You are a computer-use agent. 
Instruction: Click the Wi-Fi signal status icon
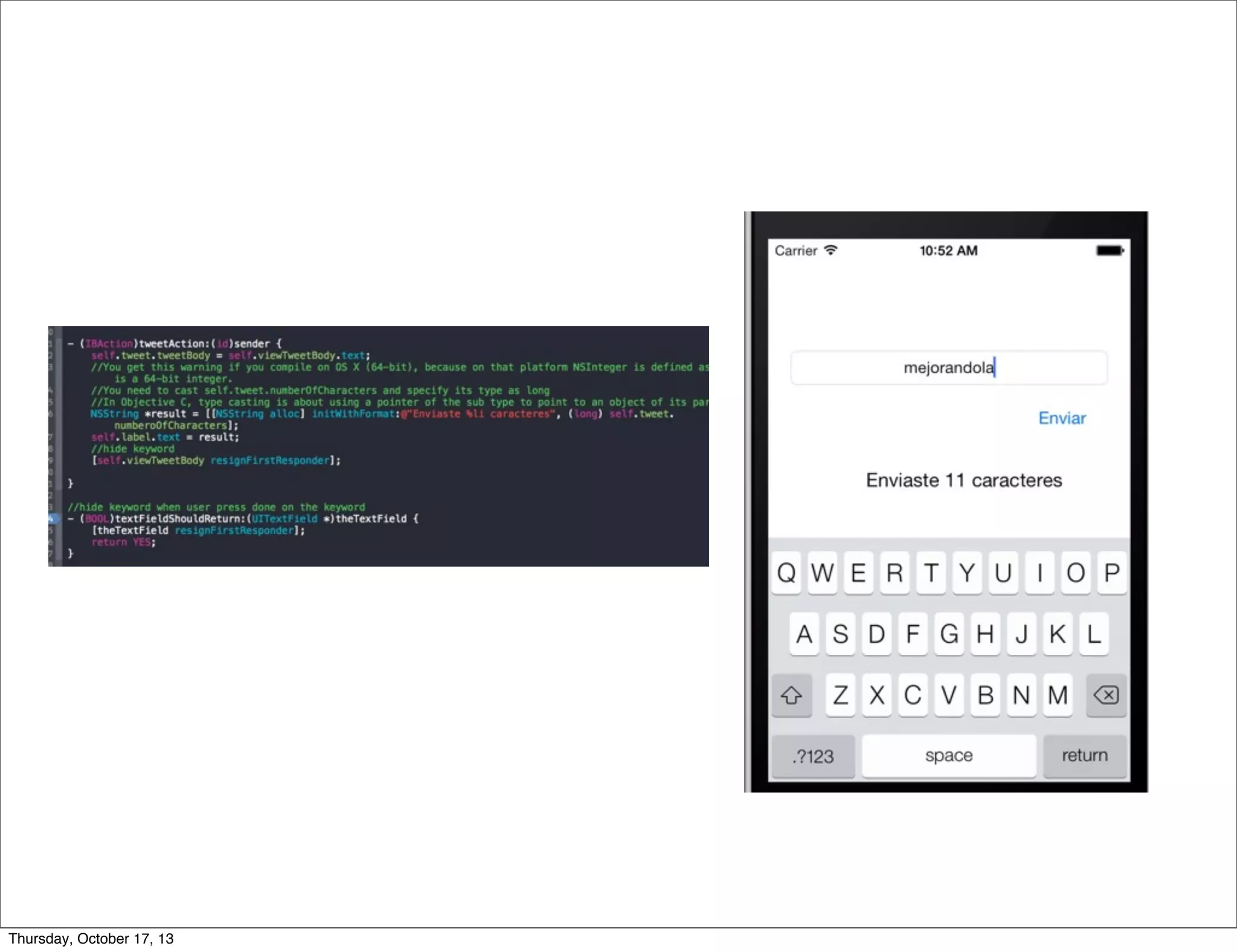point(831,250)
